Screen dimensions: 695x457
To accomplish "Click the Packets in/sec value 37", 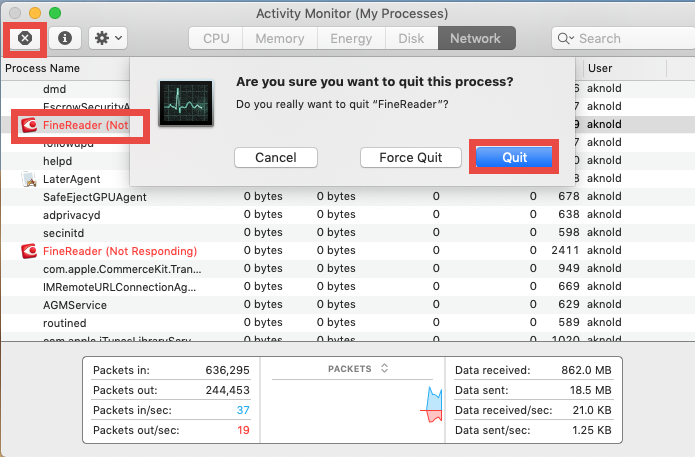I will pos(243,410).
